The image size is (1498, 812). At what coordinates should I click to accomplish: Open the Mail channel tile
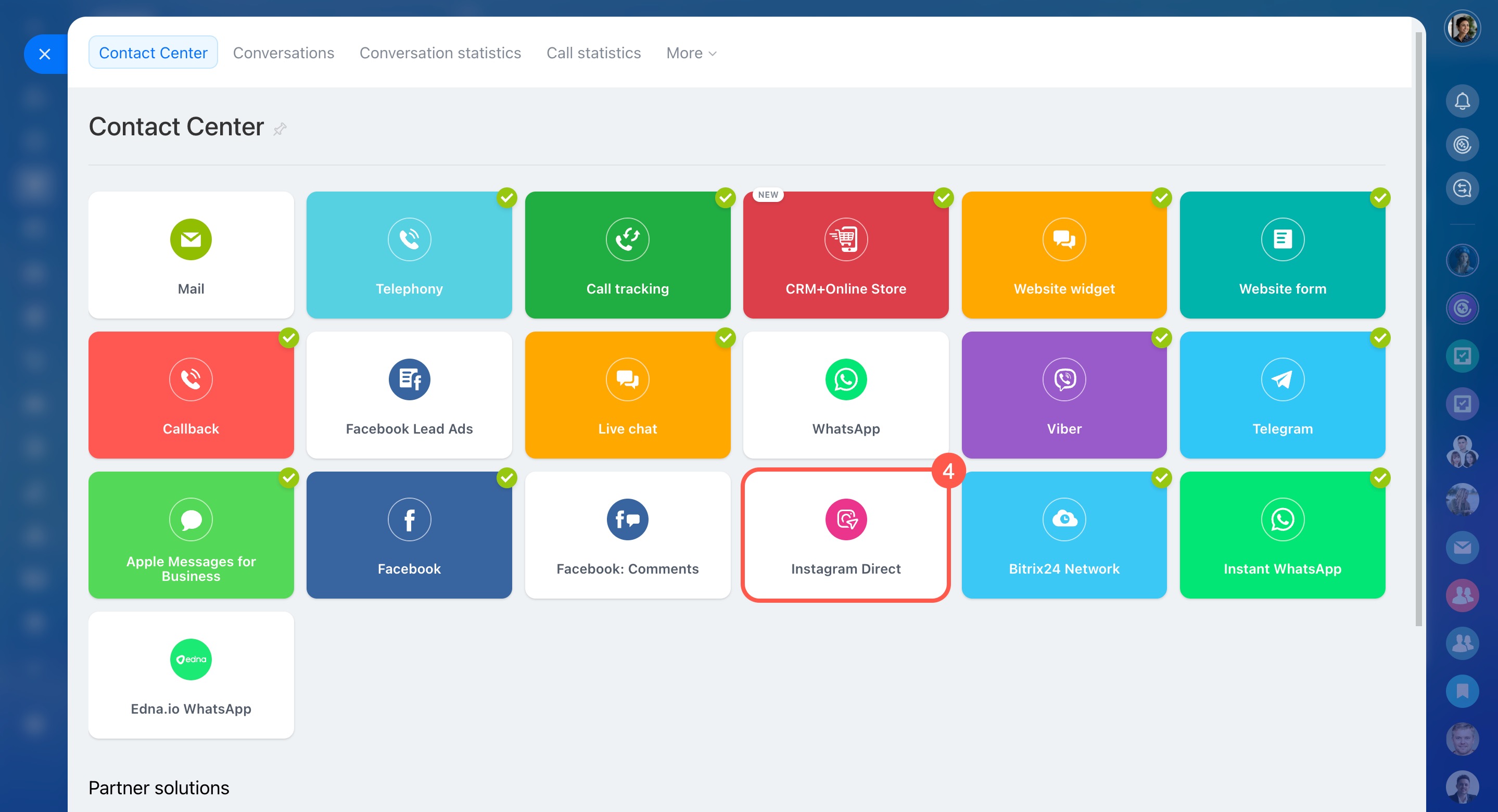pos(191,255)
